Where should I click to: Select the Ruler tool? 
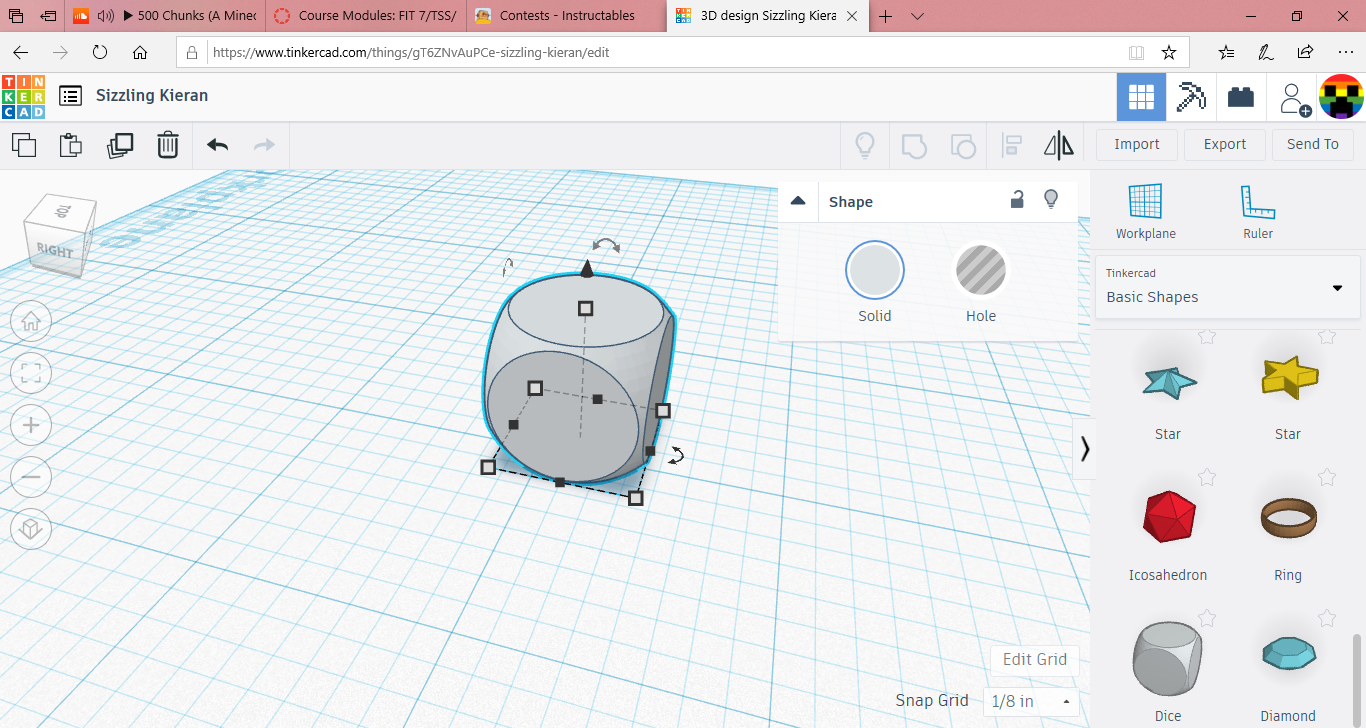[1258, 212]
